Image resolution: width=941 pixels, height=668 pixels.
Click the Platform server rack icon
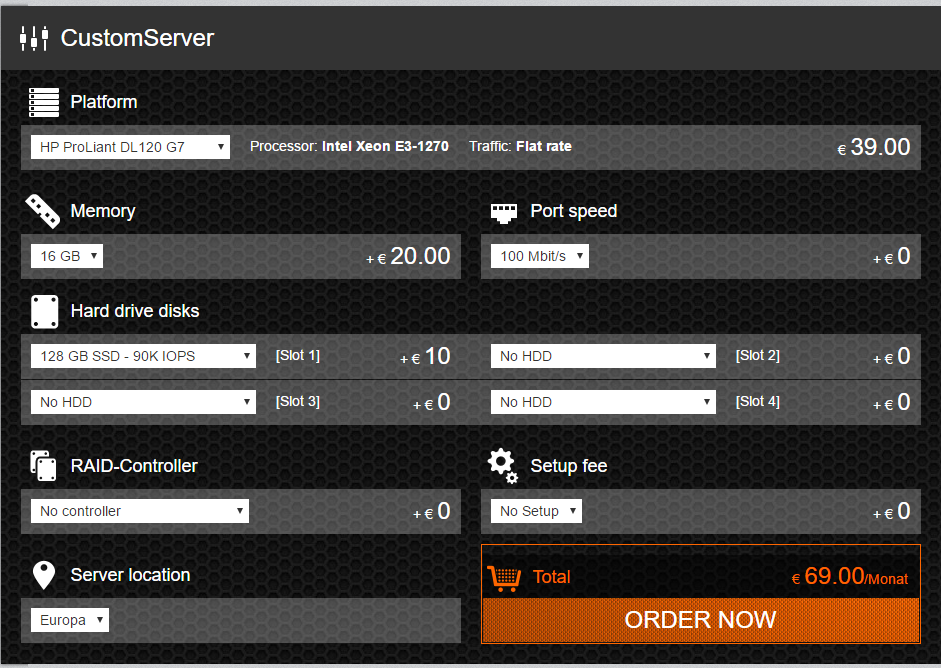(x=44, y=102)
